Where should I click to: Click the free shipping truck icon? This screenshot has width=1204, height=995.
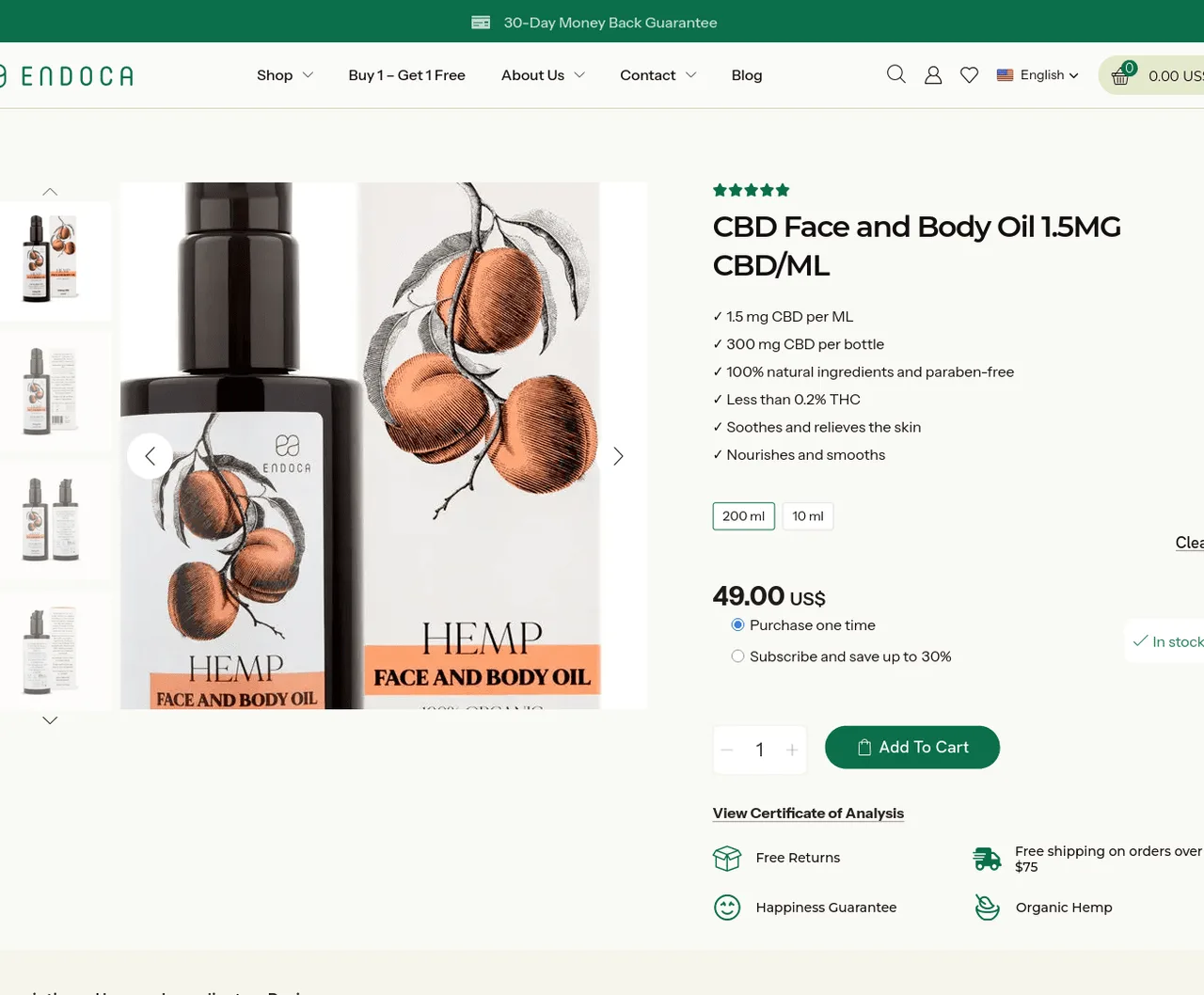(987, 858)
